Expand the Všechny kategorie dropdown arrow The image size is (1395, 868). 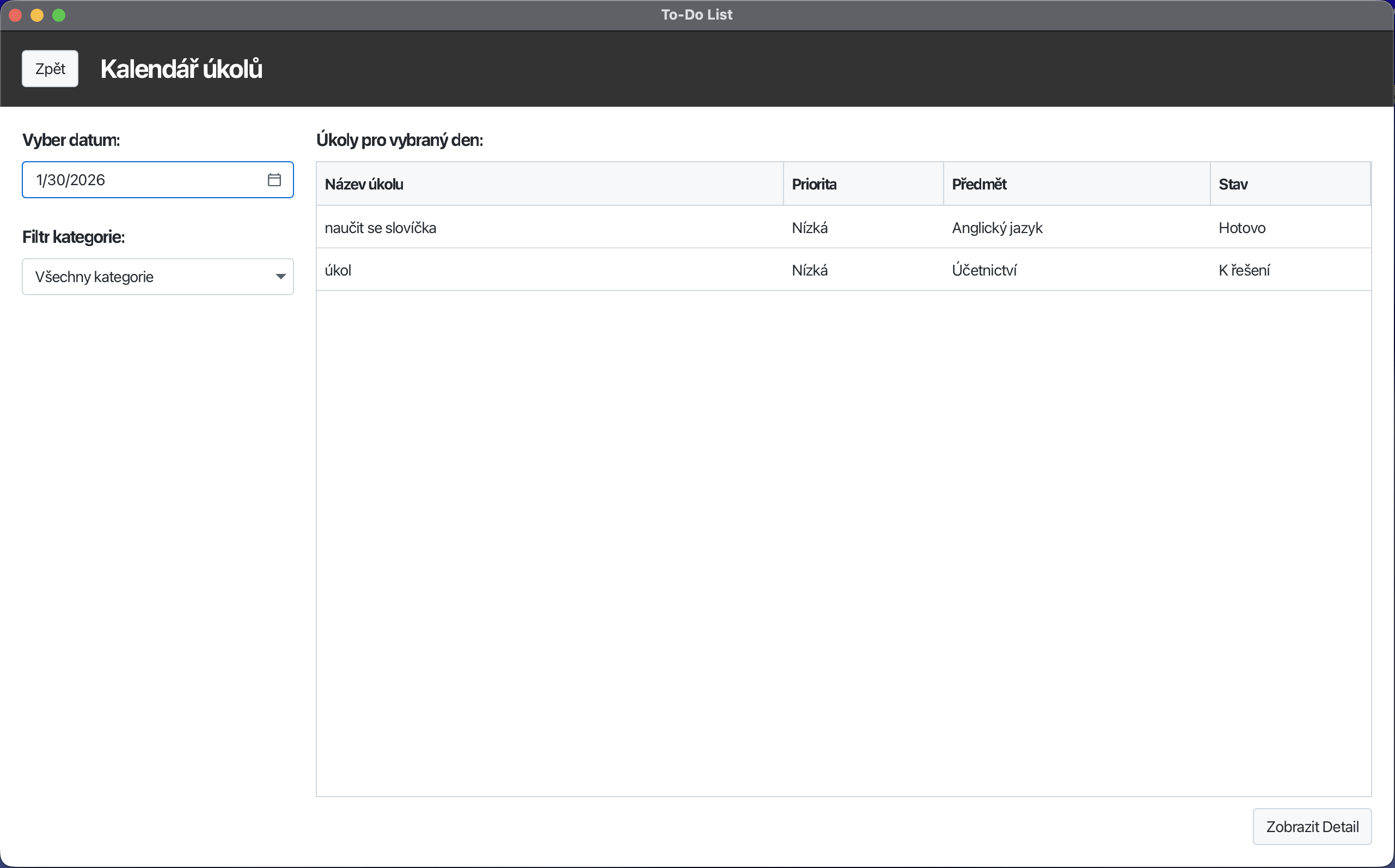tap(280, 277)
